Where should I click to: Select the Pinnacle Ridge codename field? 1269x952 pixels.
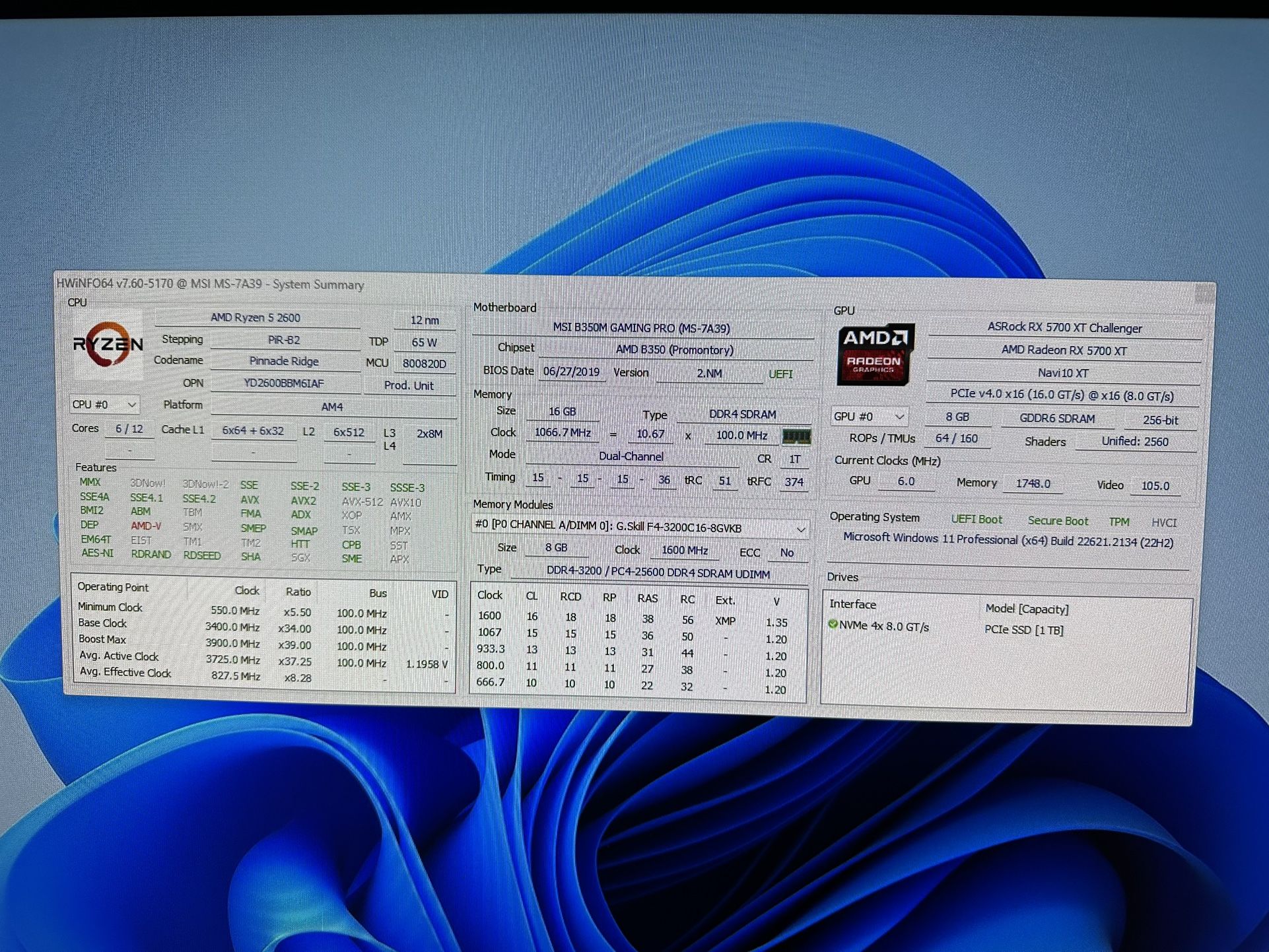pyautogui.click(x=285, y=361)
